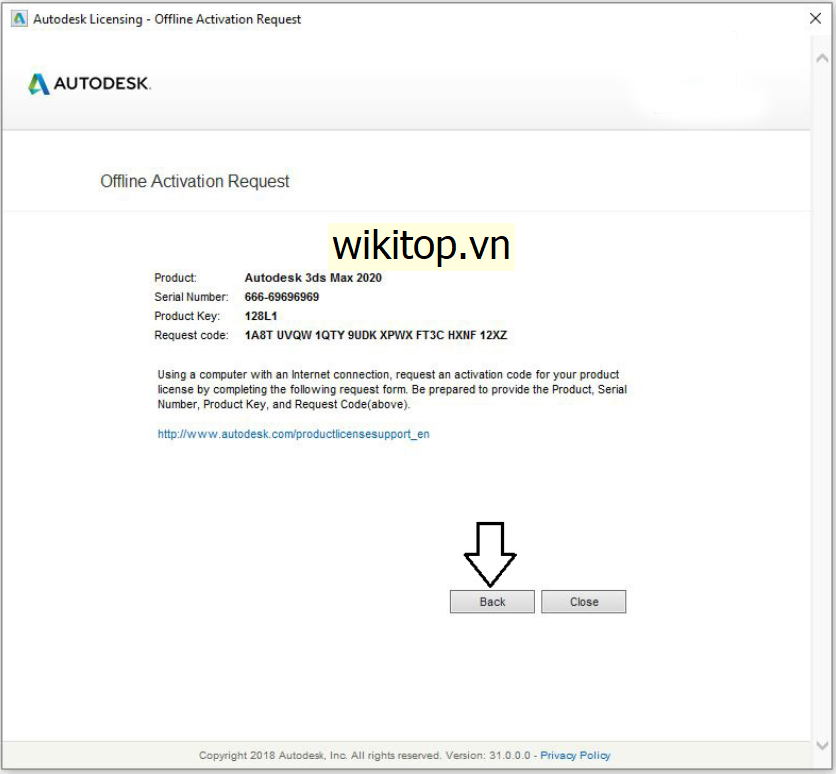Click the window title bar text
The height and width of the screenshot is (774, 836).
pos(167,19)
